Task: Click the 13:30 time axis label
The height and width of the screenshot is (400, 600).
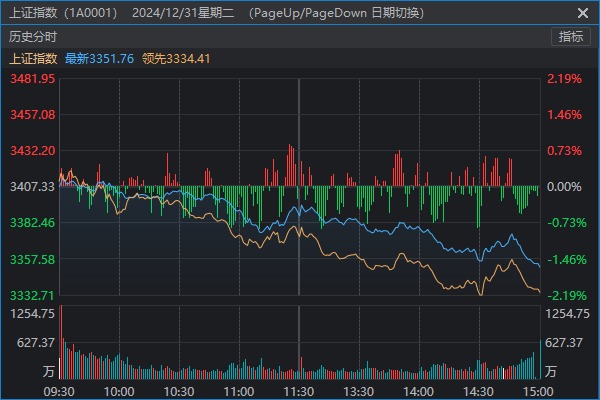Action: [359, 391]
